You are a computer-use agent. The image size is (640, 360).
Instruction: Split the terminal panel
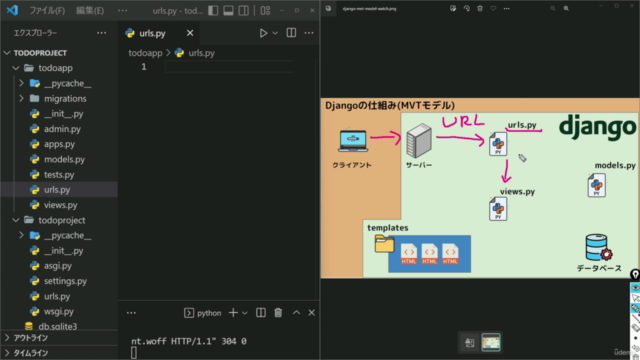(261, 313)
